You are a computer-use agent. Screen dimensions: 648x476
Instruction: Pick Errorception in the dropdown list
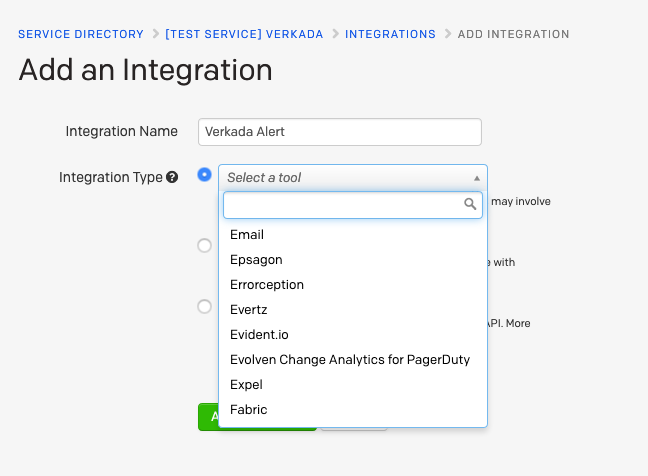coord(267,285)
